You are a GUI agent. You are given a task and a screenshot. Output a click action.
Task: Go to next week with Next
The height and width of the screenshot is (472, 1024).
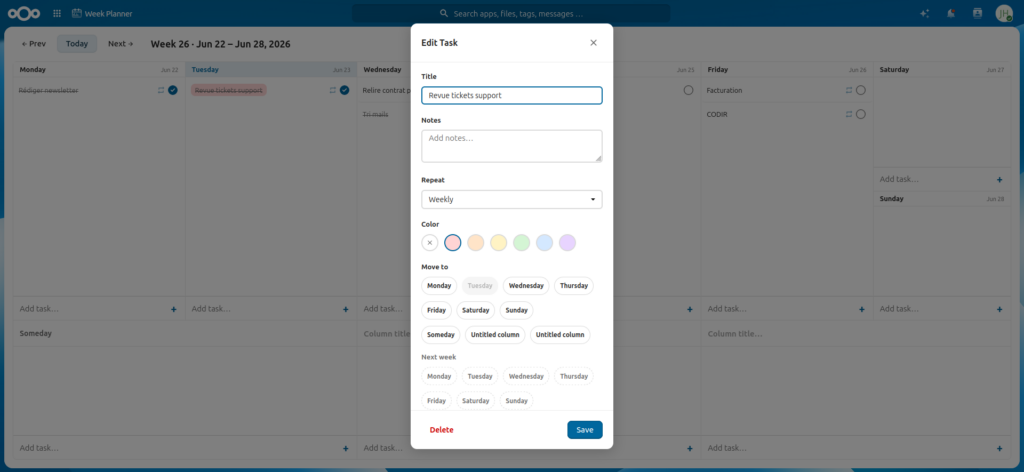coord(121,44)
